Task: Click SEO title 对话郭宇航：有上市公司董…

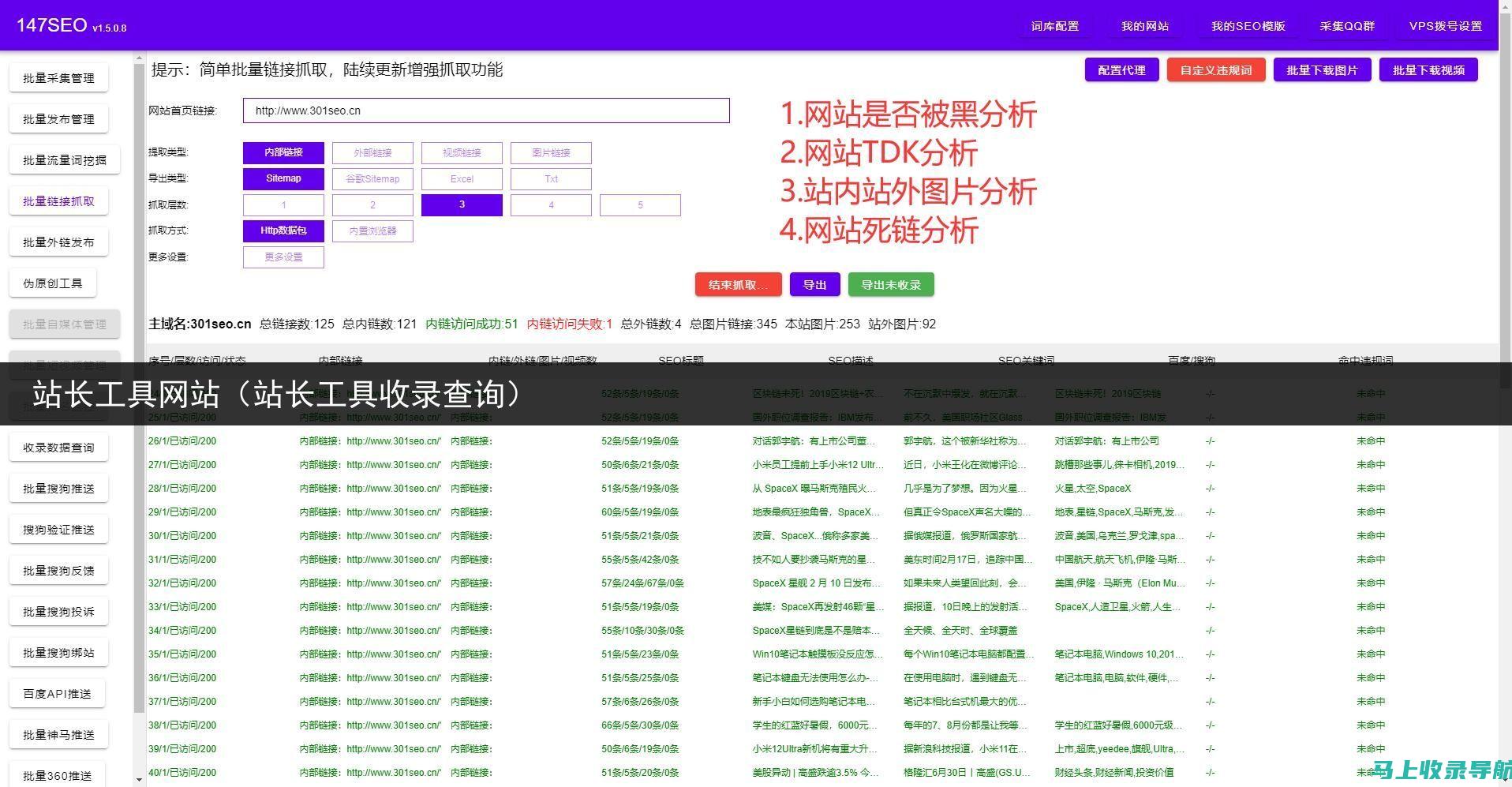Action: [x=814, y=441]
